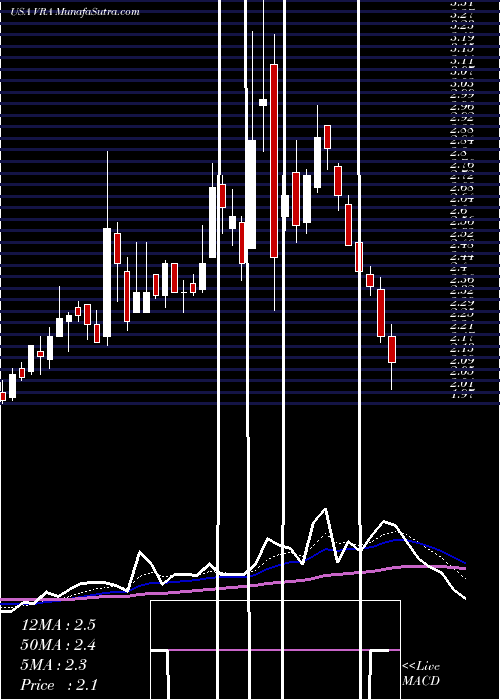The image size is (500, 700).
Task: Click the highest peak of the white MACD line
Action: 325,508
